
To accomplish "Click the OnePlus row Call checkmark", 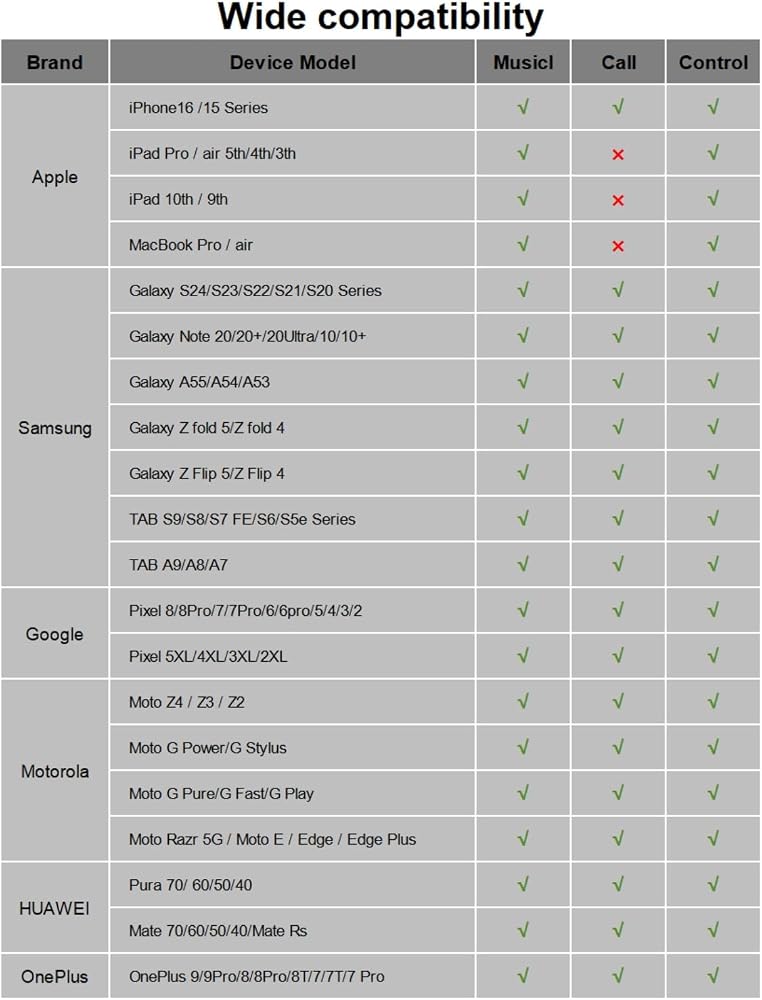I will (x=618, y=976).
